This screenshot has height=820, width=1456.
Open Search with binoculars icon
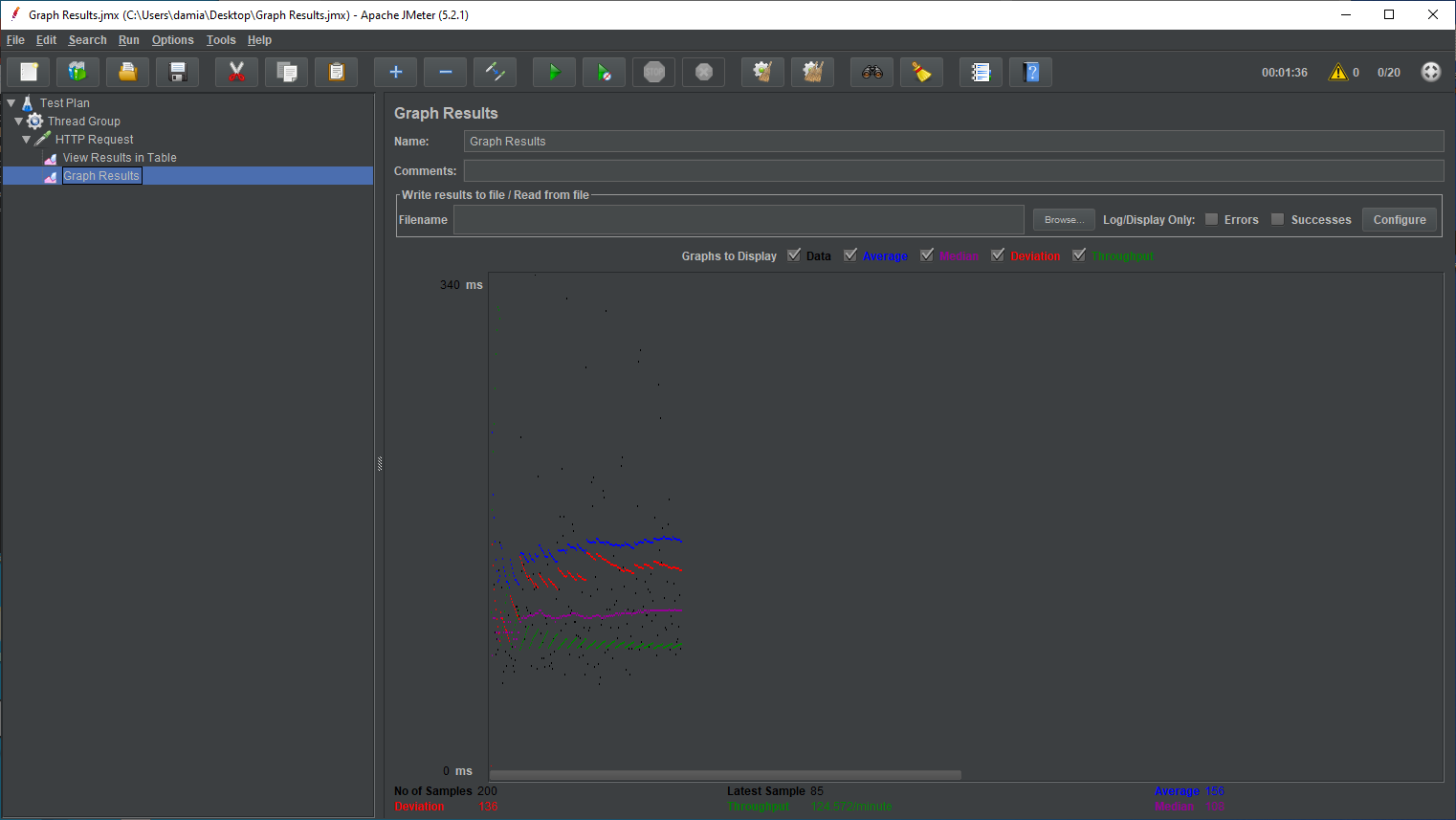point(872,72)
